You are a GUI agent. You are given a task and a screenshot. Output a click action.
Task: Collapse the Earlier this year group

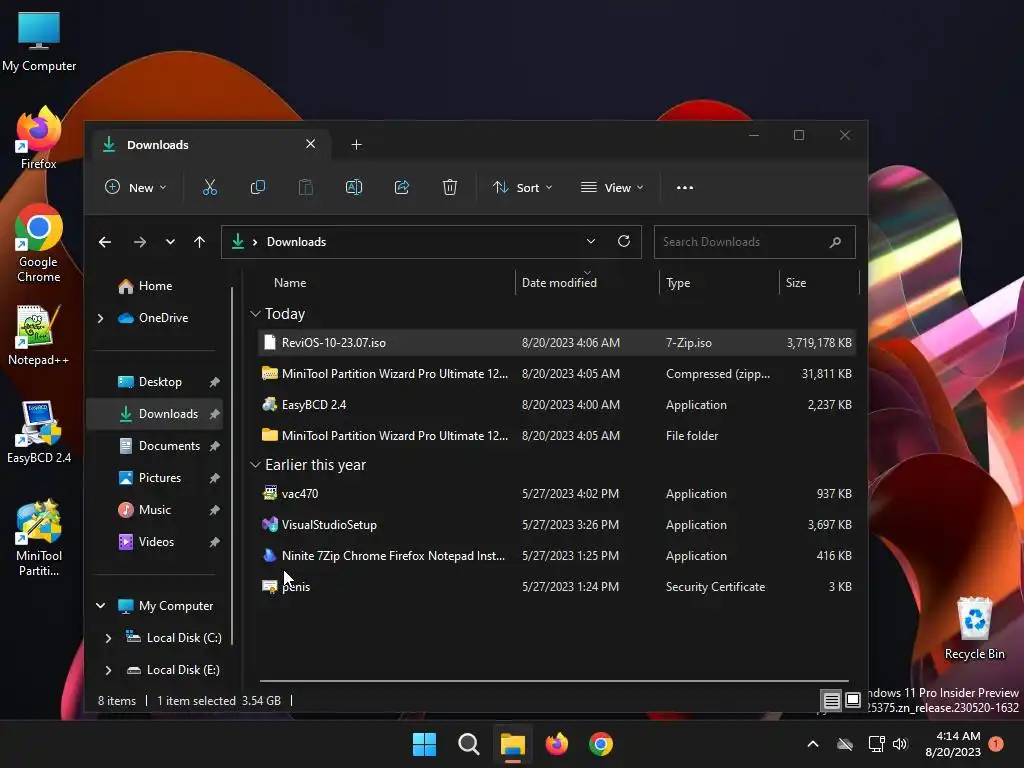point(255,465)
